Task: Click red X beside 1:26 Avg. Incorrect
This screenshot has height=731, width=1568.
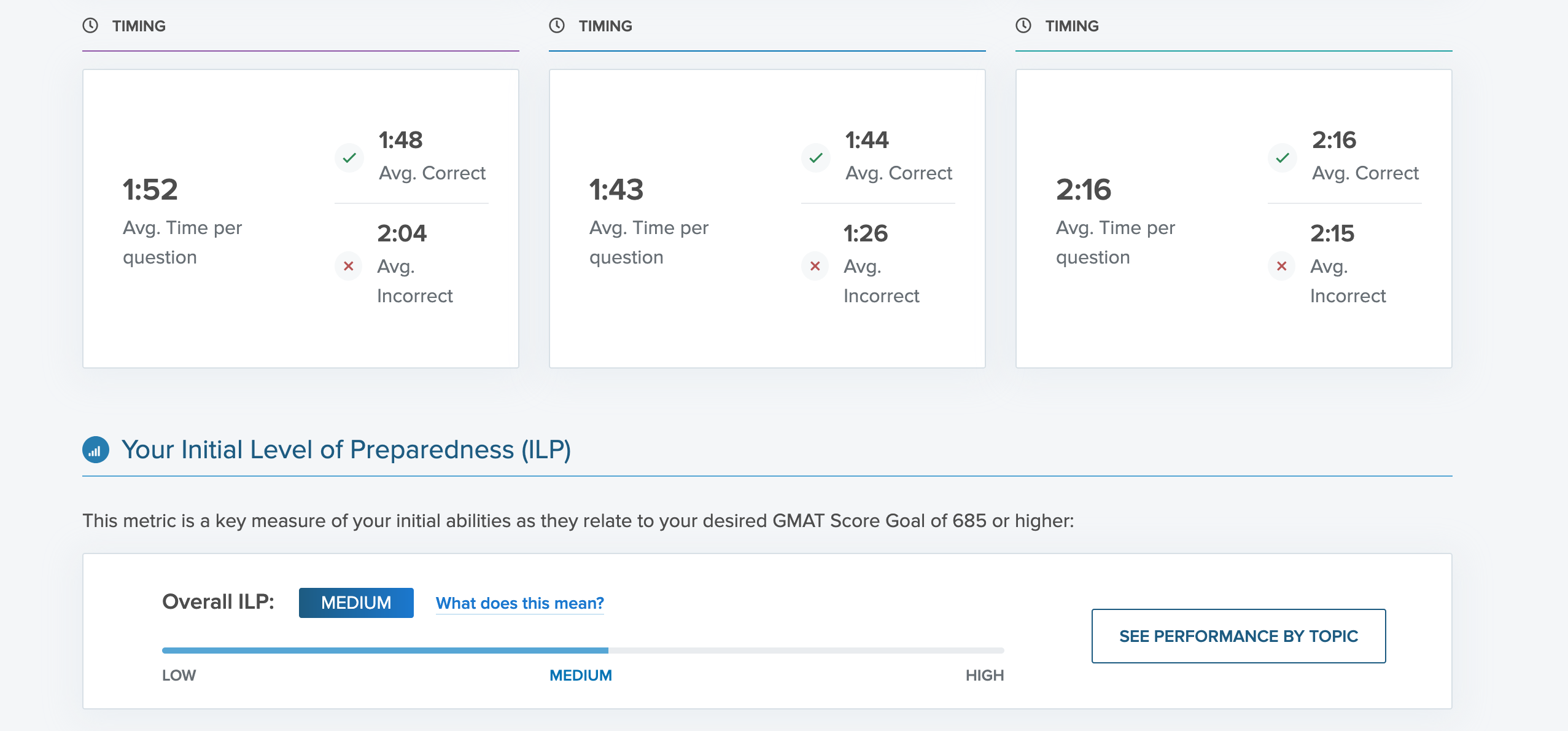Action: (x=815, y=266)
